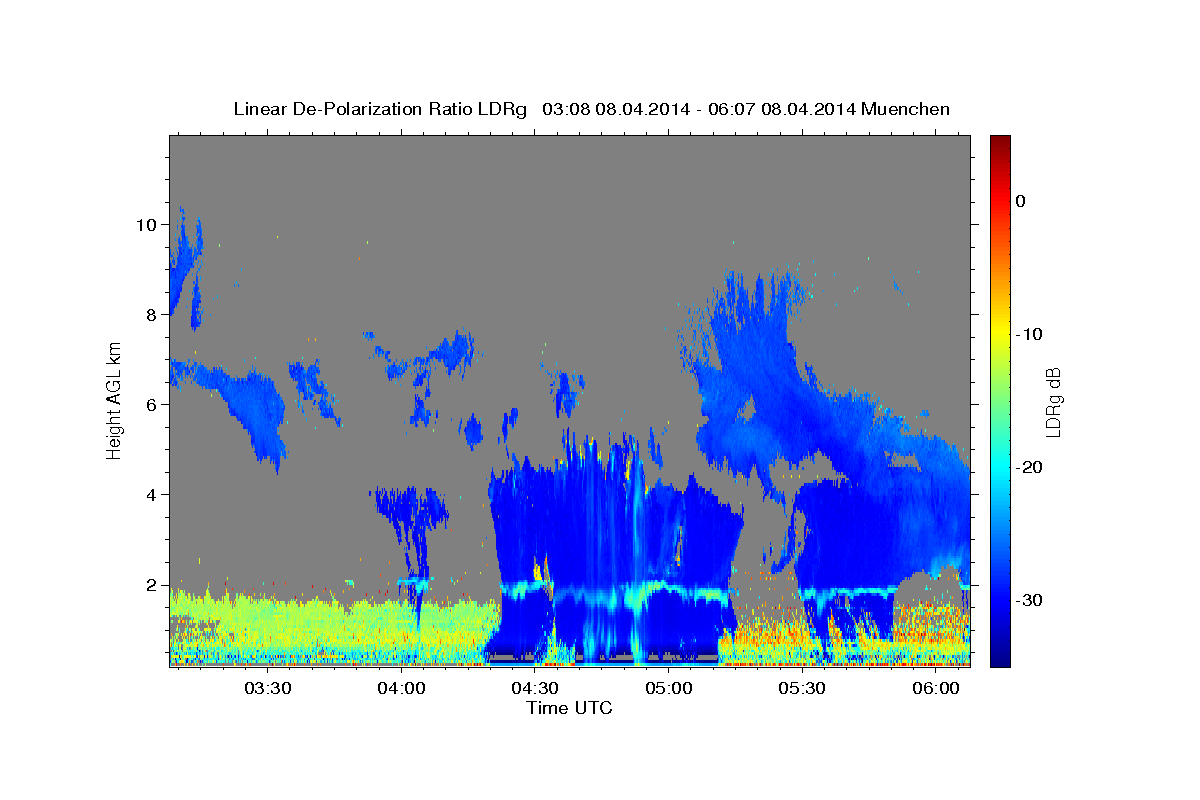Screen dimensions: 1200x800
Task: Click the 04:00 time tick label
Action: tap(402, 689)
